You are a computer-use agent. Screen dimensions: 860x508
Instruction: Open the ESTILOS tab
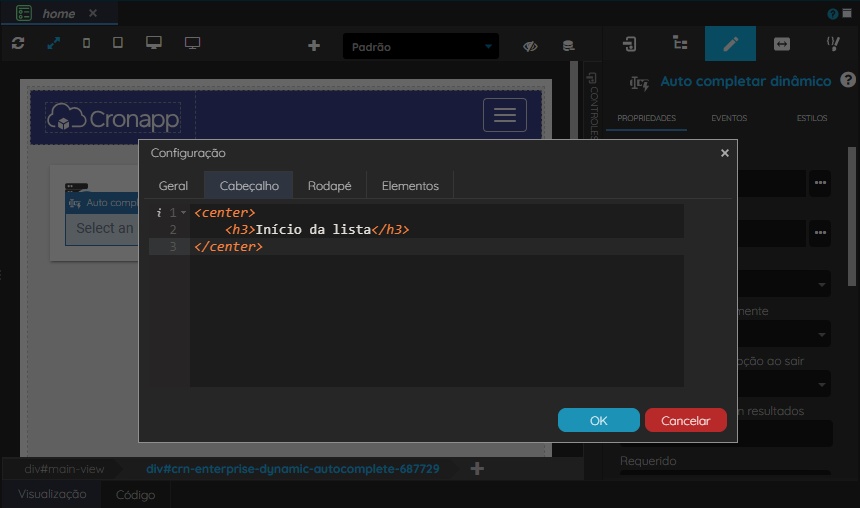[812, 118]
